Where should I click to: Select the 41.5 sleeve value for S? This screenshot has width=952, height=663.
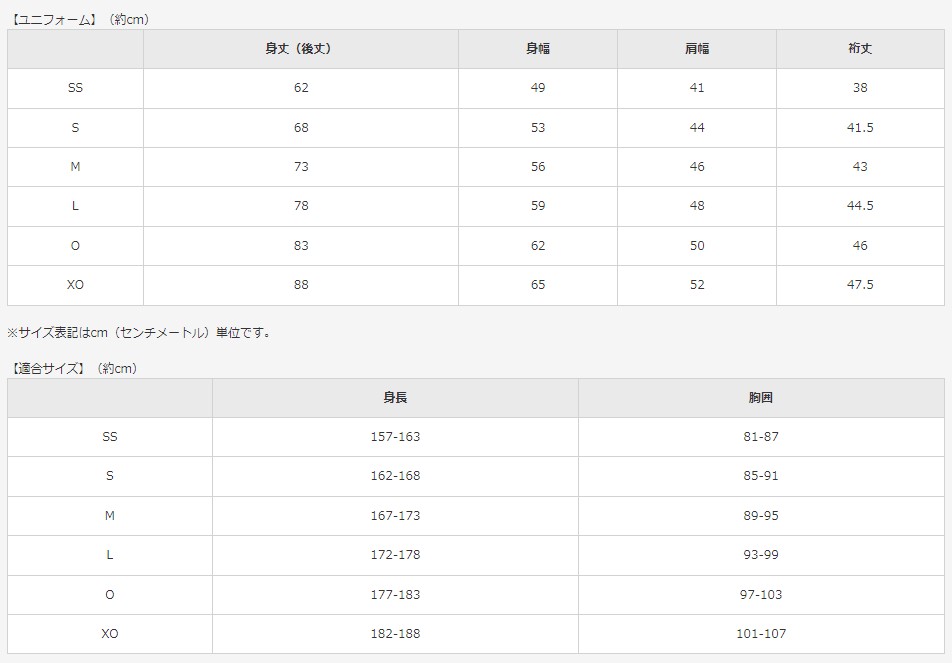click(x=860, y=128)
